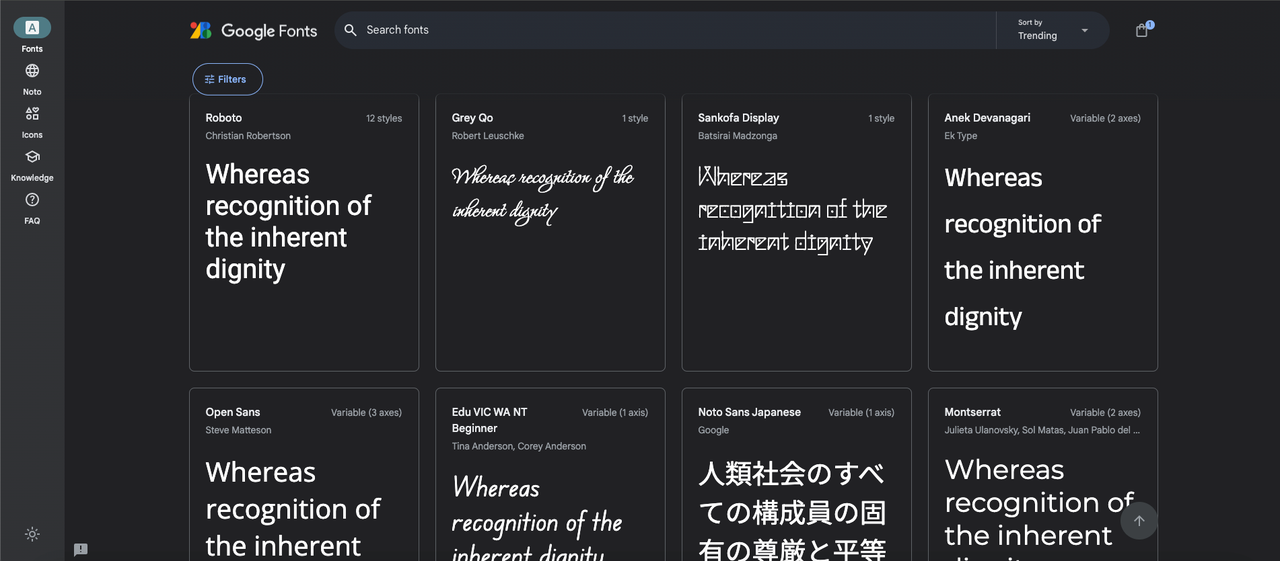This screenshot has width=1280, height=561.
Task: Click the Variable (1 axis) label on Noto Sans Japanese
Action: (861, 412)
